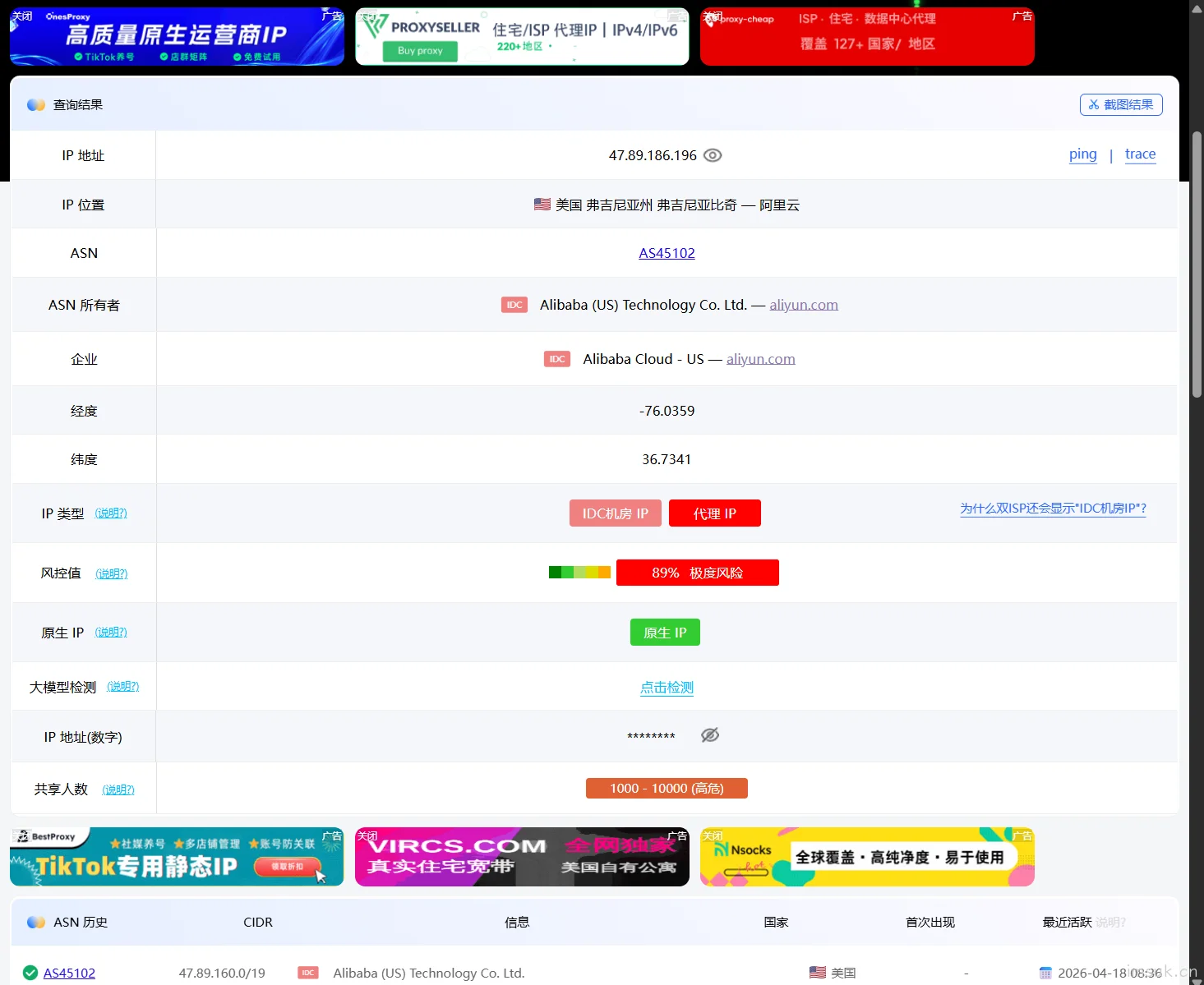This screenshot has height=985, width=1204.
Task: Close the VIRCS.COM banner ad
Action: pos(367,836)
